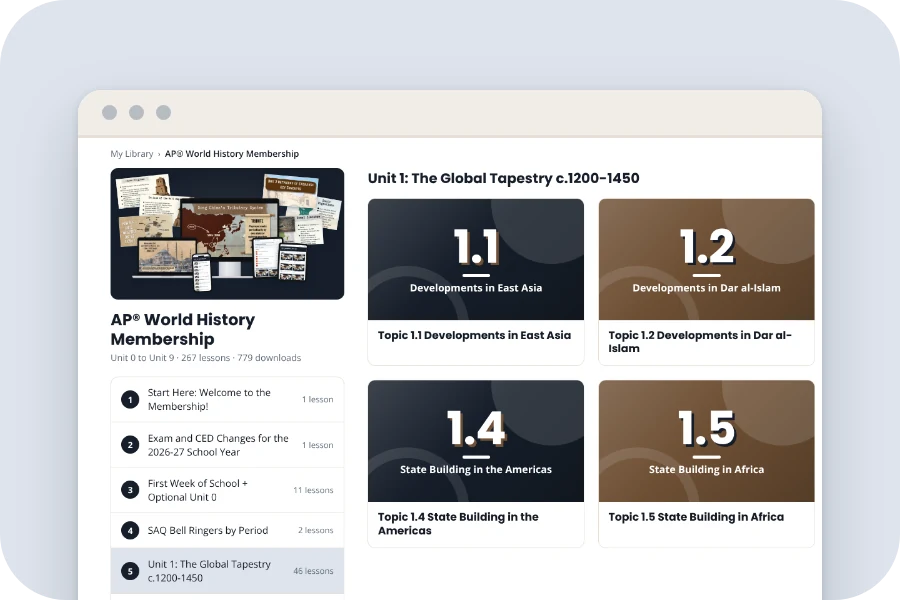
Task: Select the numbered circle 4 icon
Action: coord(130,530)
